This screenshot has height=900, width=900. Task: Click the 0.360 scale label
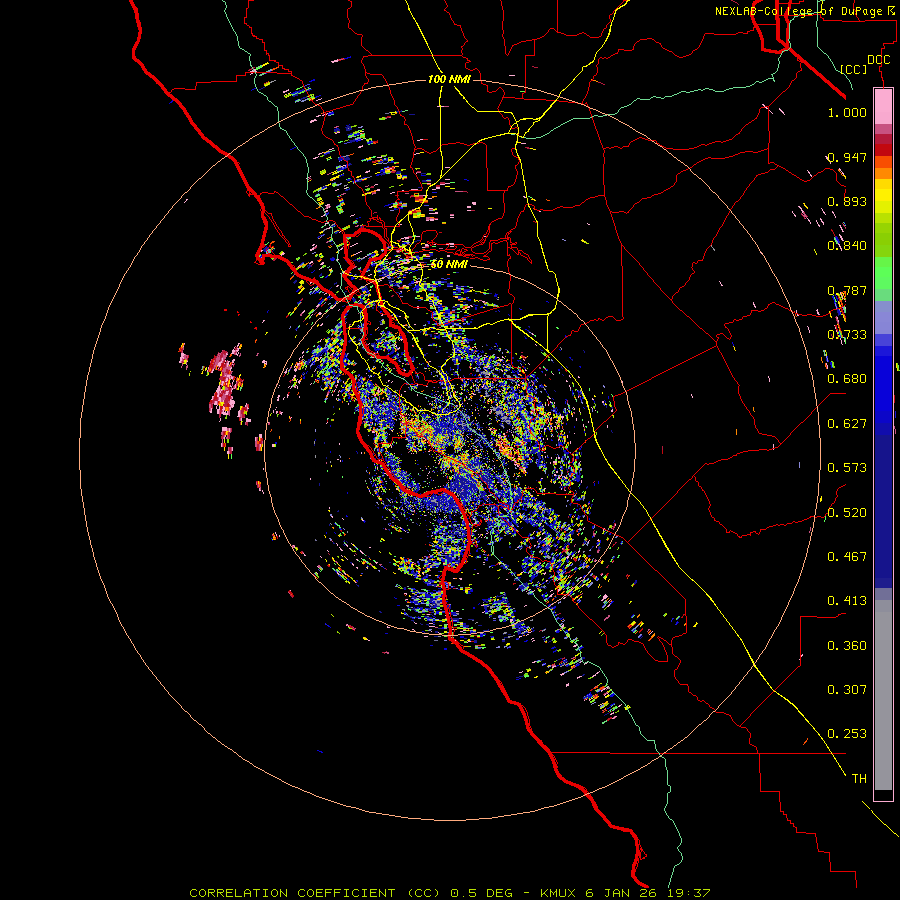pos(847,646)
